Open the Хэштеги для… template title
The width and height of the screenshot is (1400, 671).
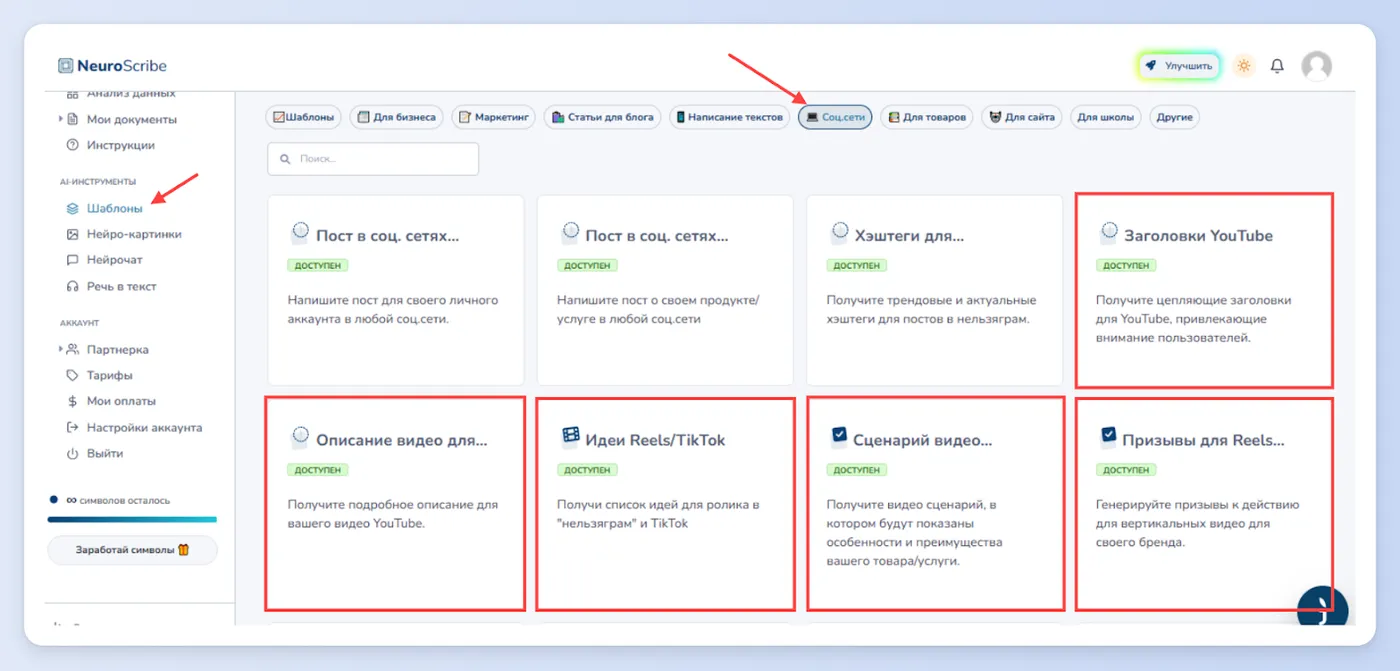click(x=909, y=236)
